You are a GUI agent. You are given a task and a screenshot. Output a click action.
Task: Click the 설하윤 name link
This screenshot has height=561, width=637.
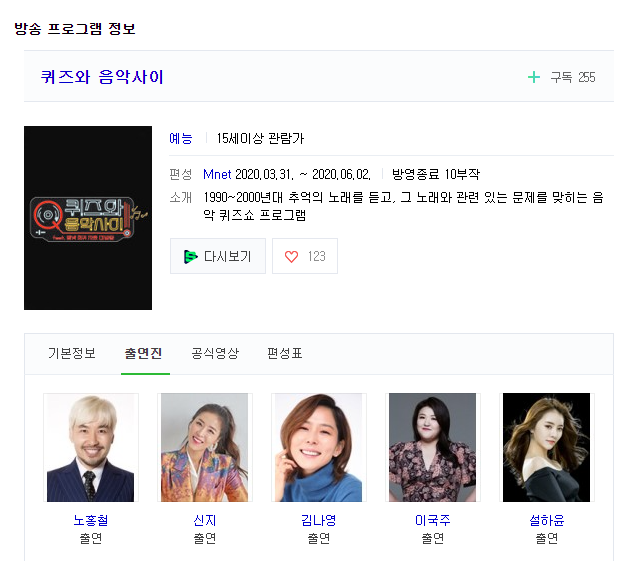click(x=546, y=520)
